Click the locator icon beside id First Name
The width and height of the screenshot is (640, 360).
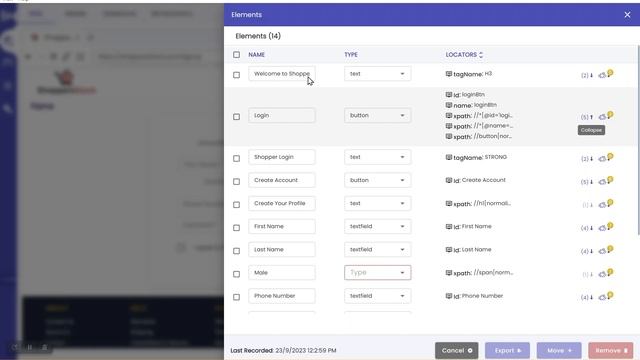pyautogui.click(x=449, y=227)
